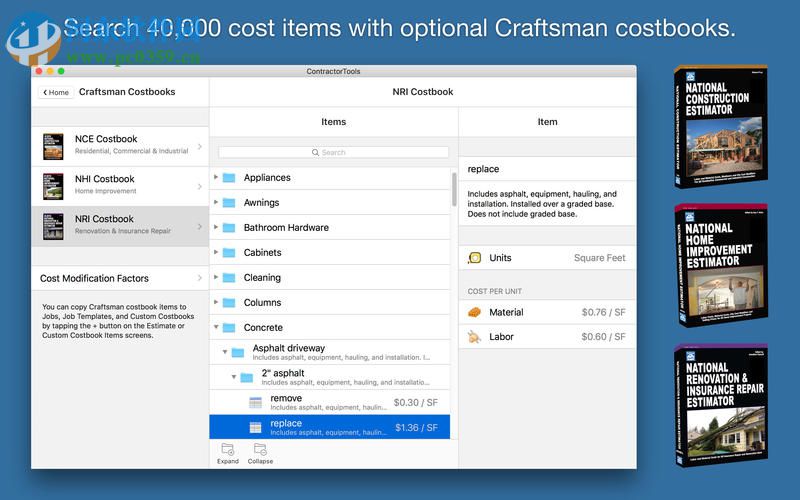Screen dimensions: 800x500
Task: Select the NRI Costbook book icon
Action: (x=53, y=226)
